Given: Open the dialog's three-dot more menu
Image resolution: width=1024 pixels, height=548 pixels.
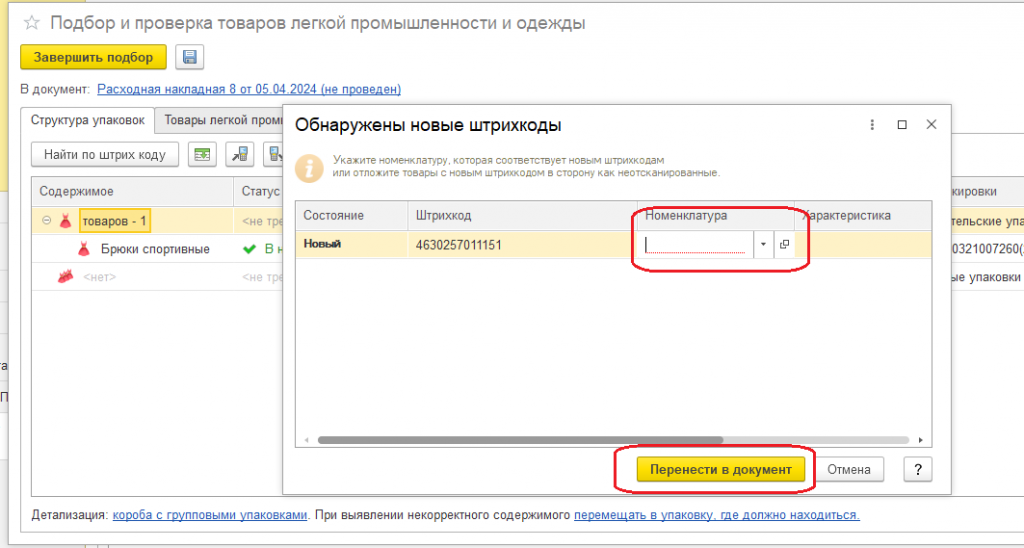Looking at the screenshot, I should pos(872,125).
